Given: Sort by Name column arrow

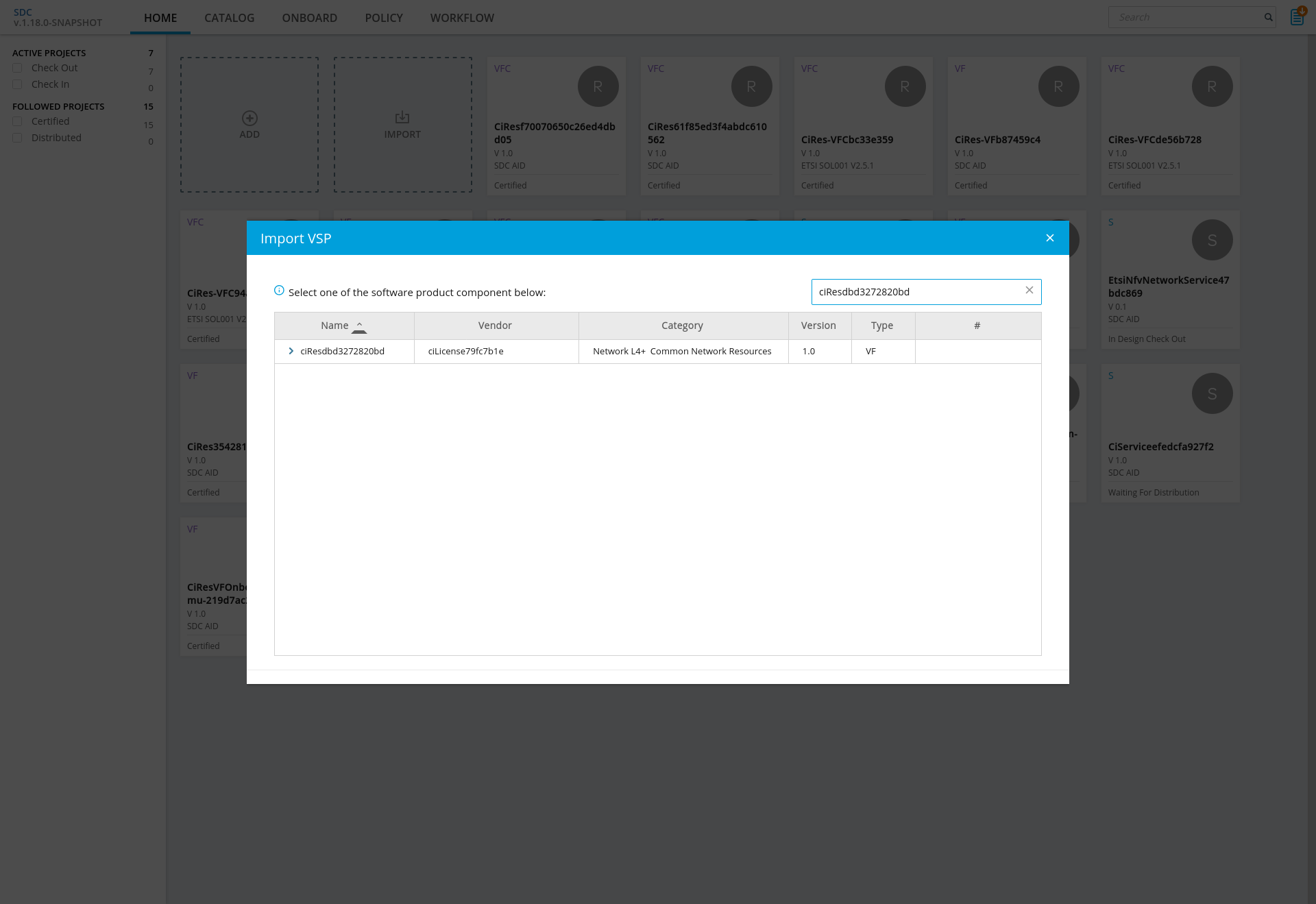Looking at the screenshot, I should click(359, 328).
